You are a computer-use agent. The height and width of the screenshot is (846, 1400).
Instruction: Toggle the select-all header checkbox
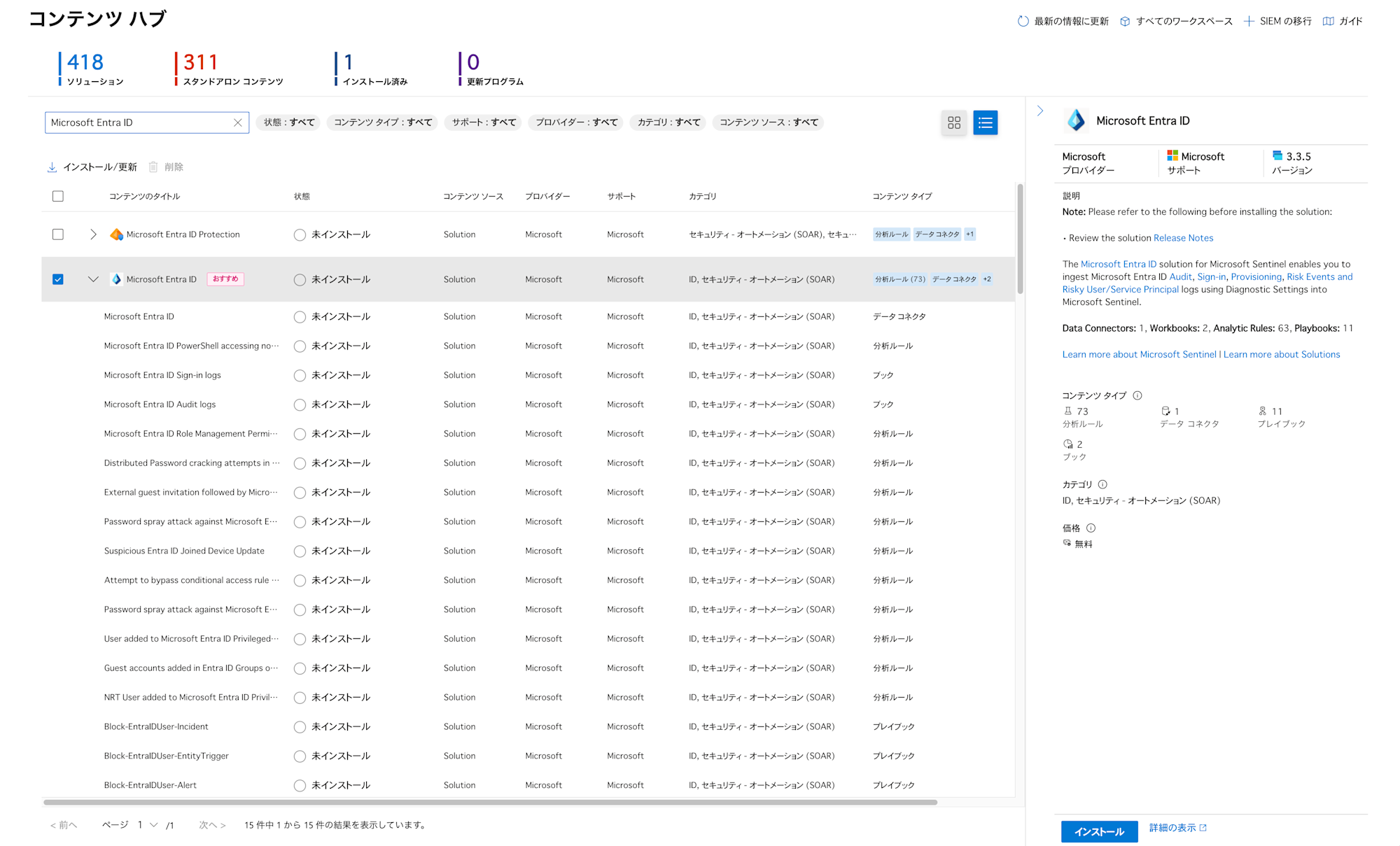58,197
